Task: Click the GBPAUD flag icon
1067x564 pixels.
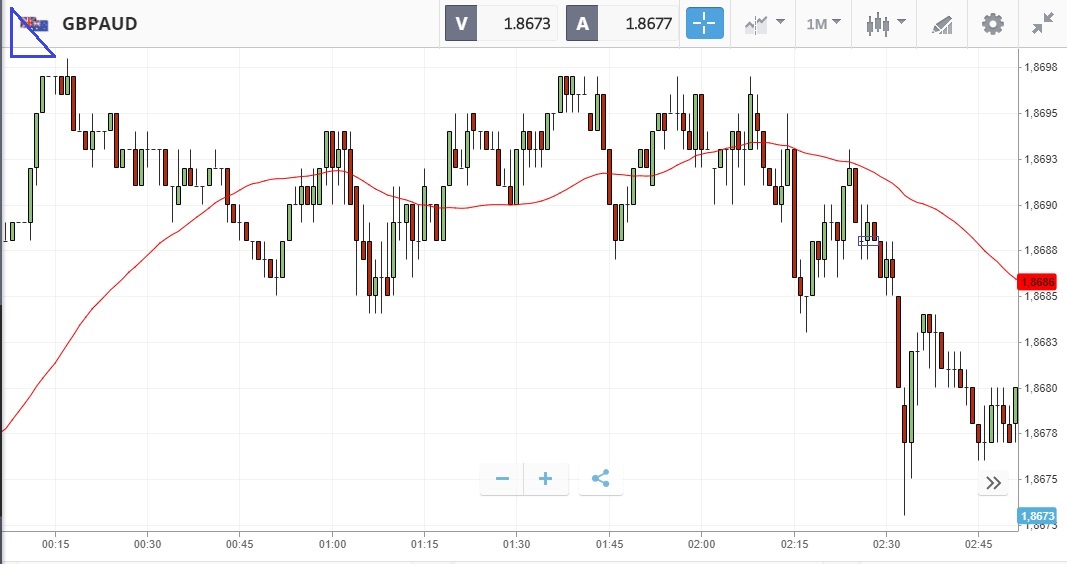Action: click(35, 23)
